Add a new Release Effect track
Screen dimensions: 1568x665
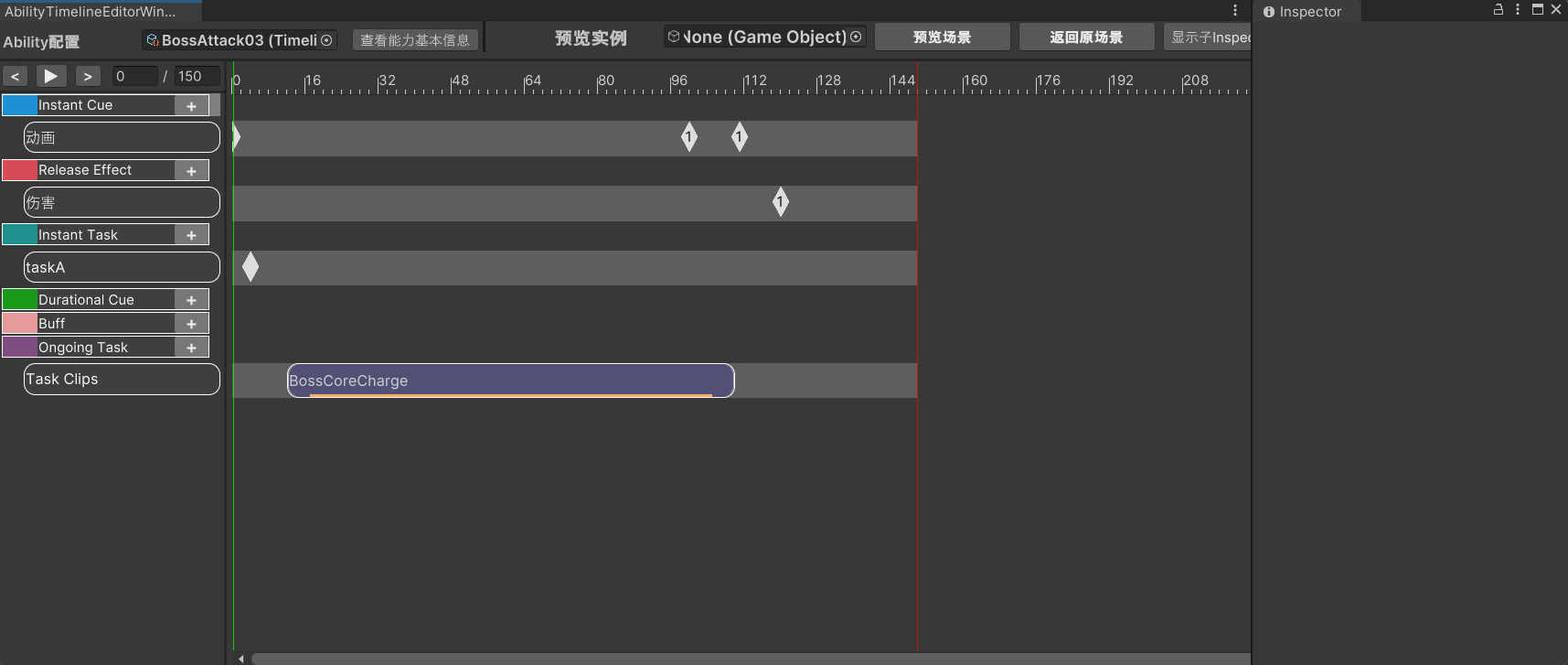(x=191, y=171)
